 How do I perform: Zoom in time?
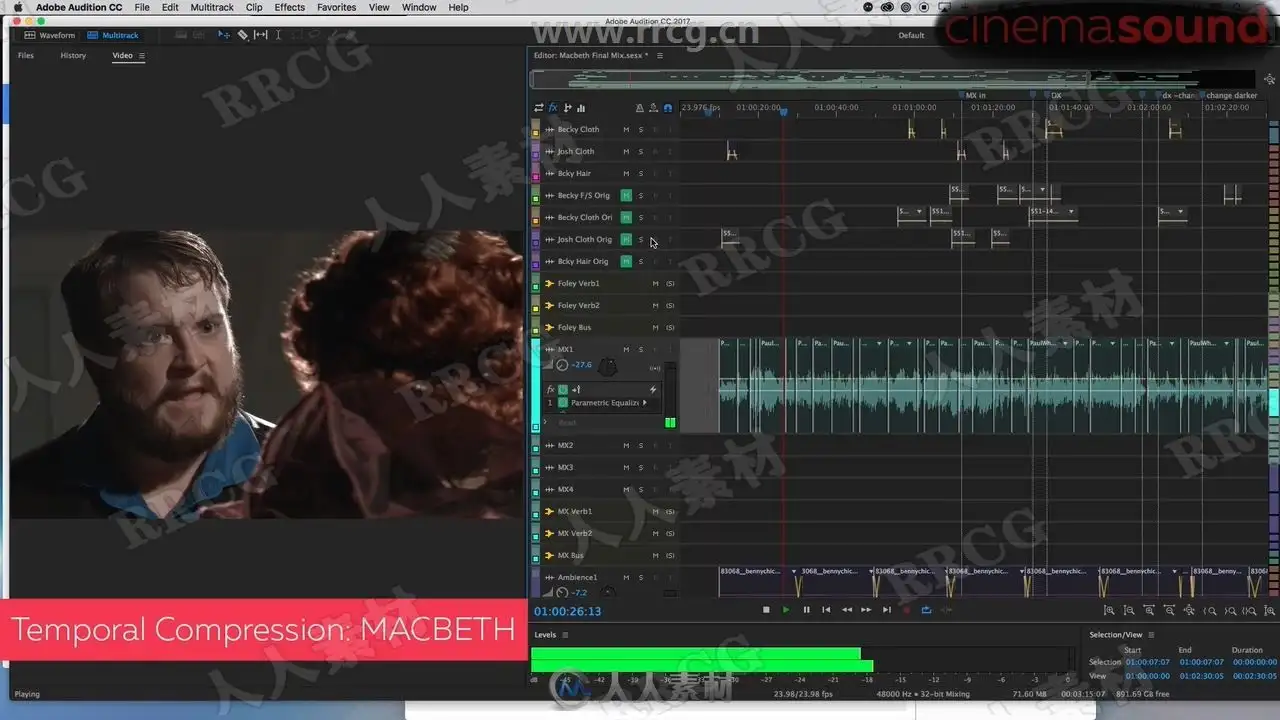[x=1149, y=610]
